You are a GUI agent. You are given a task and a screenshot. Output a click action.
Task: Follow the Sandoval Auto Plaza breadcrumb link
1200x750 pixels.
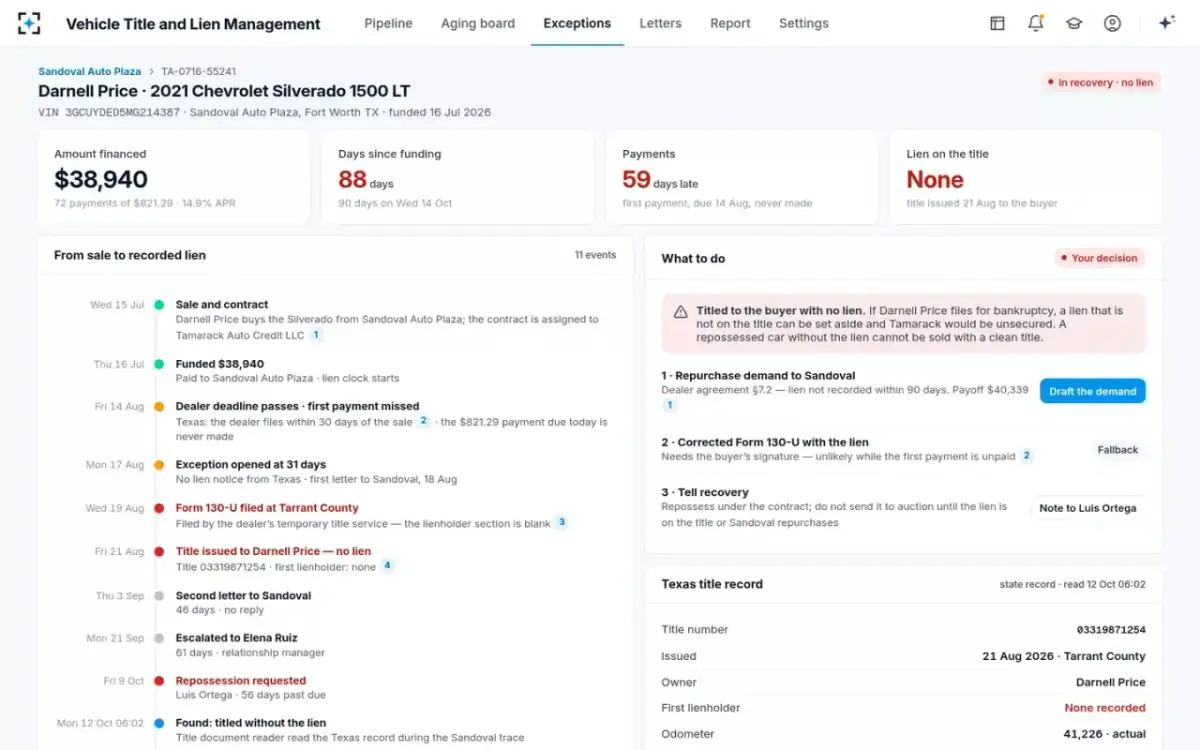pyautogui.click(x=90, y=71)
